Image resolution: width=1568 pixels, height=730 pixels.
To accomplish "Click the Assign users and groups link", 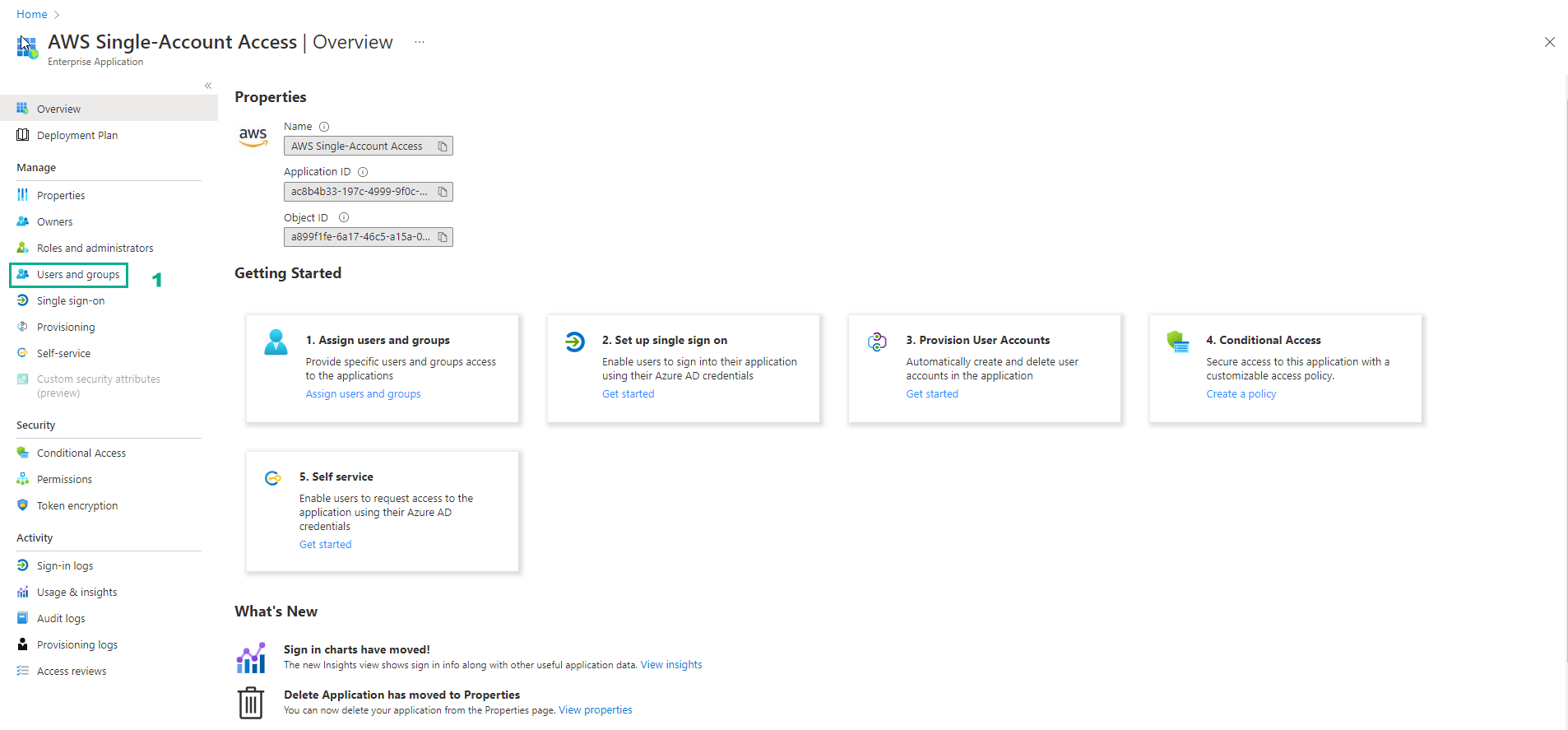I will pos(363,394).
